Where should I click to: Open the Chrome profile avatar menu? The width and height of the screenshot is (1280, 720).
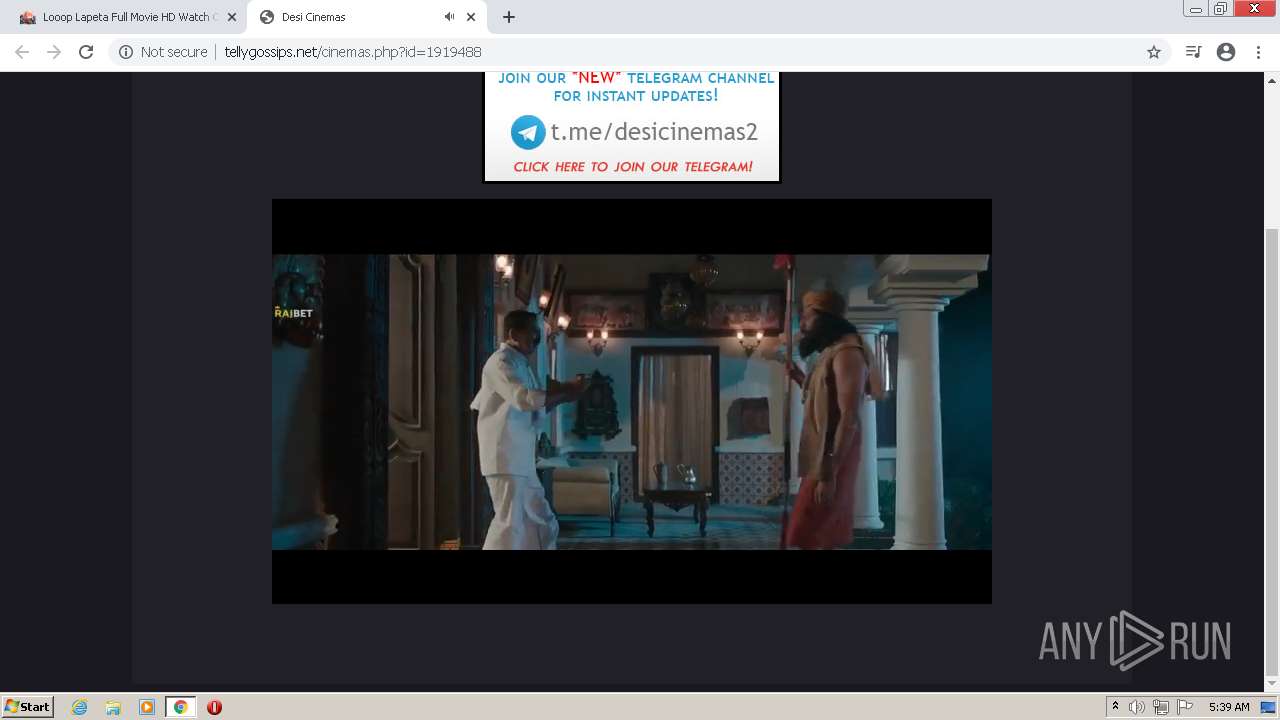[x=1226, y=52]
